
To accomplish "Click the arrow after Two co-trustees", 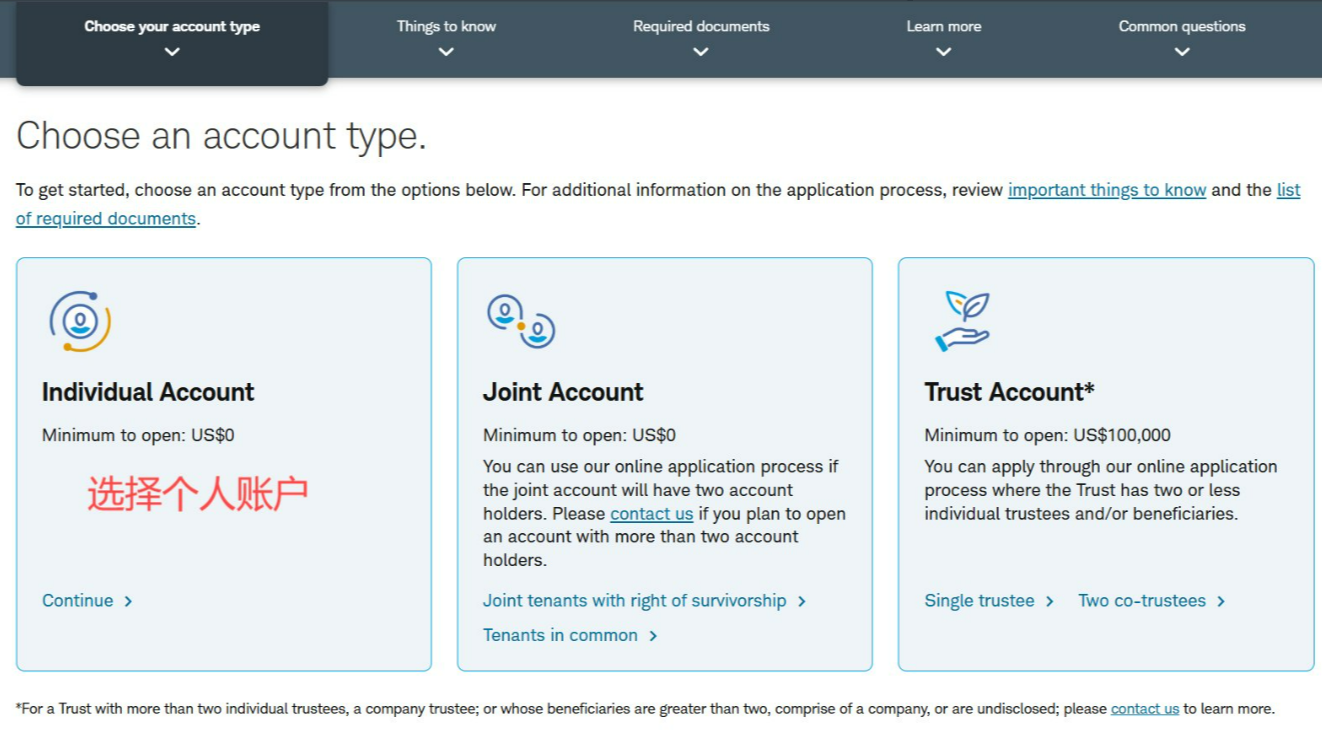I will (x=1220, y=601).
